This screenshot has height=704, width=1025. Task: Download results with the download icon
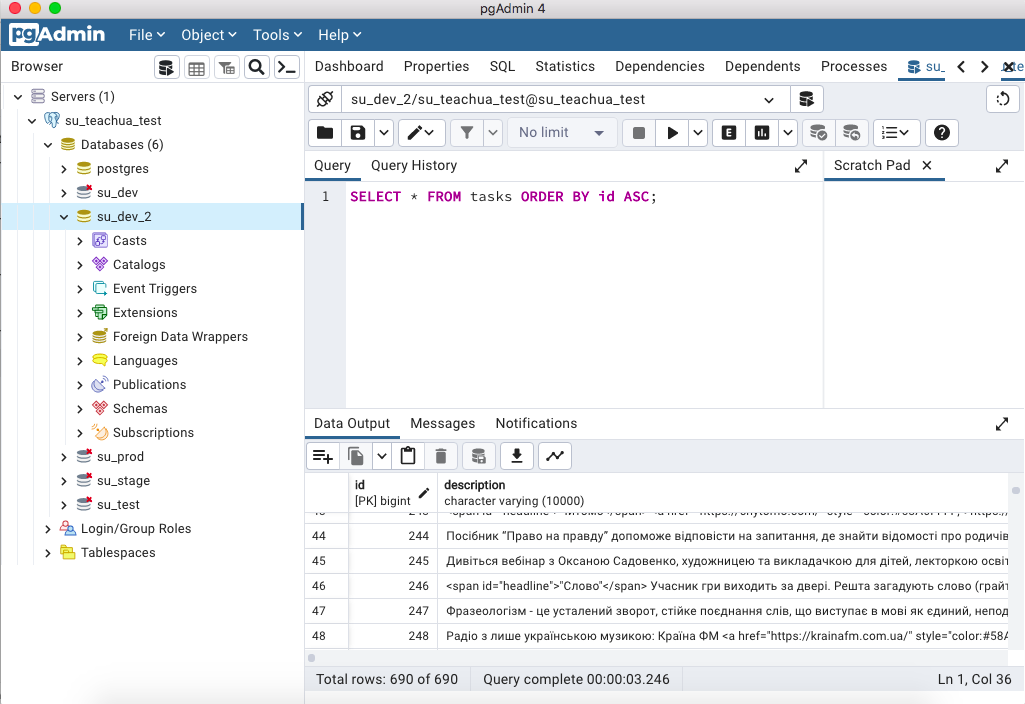coord(516,456)
